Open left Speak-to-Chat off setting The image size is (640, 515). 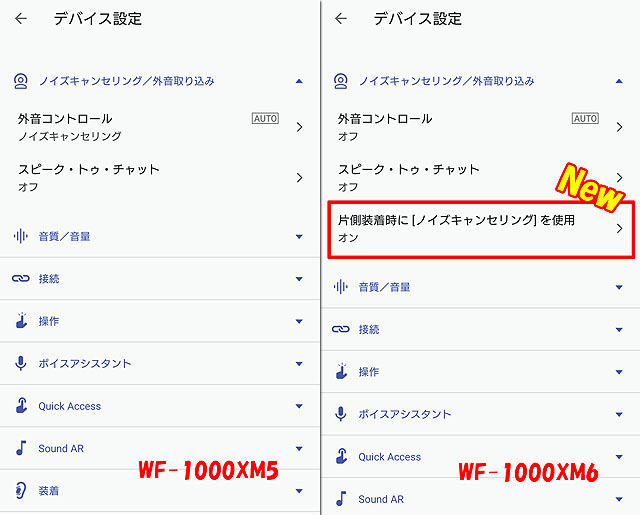[160, 177]
